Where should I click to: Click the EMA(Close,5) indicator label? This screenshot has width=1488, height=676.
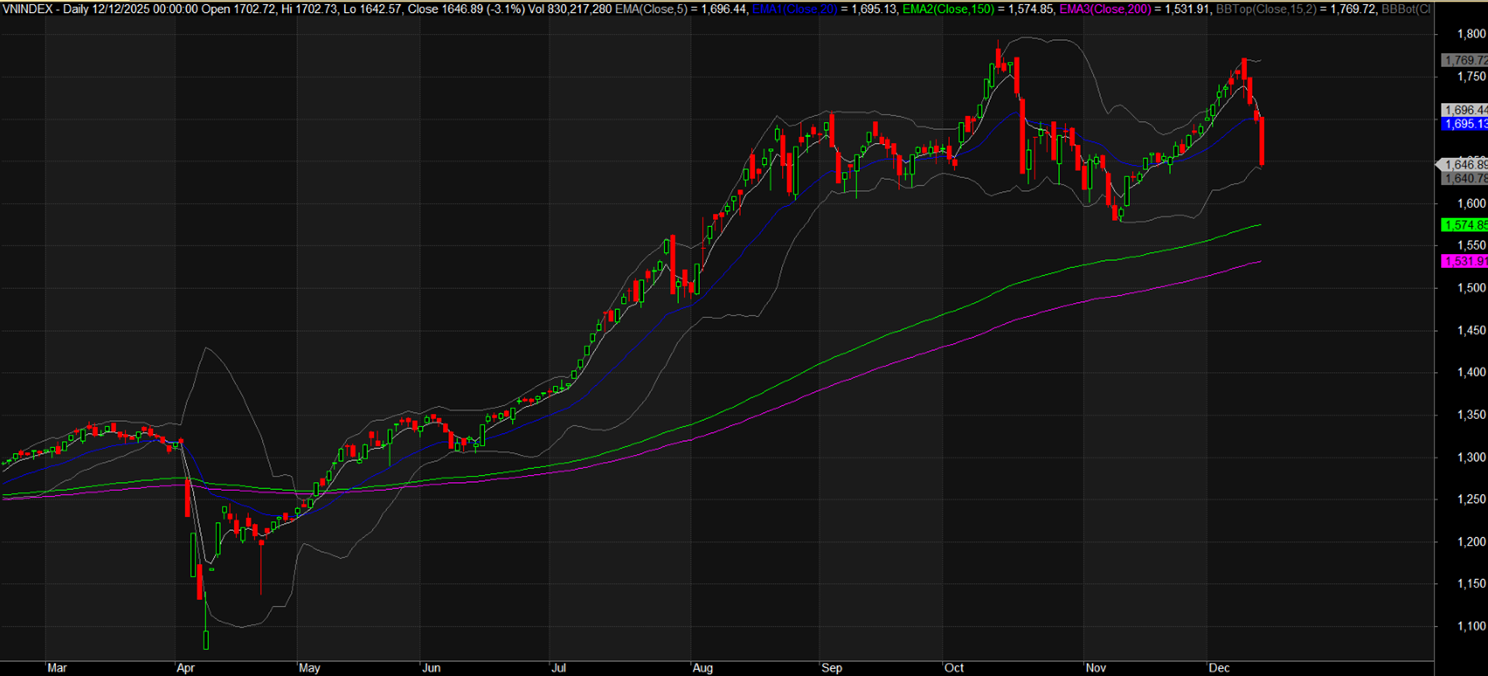tap(708, 8)
